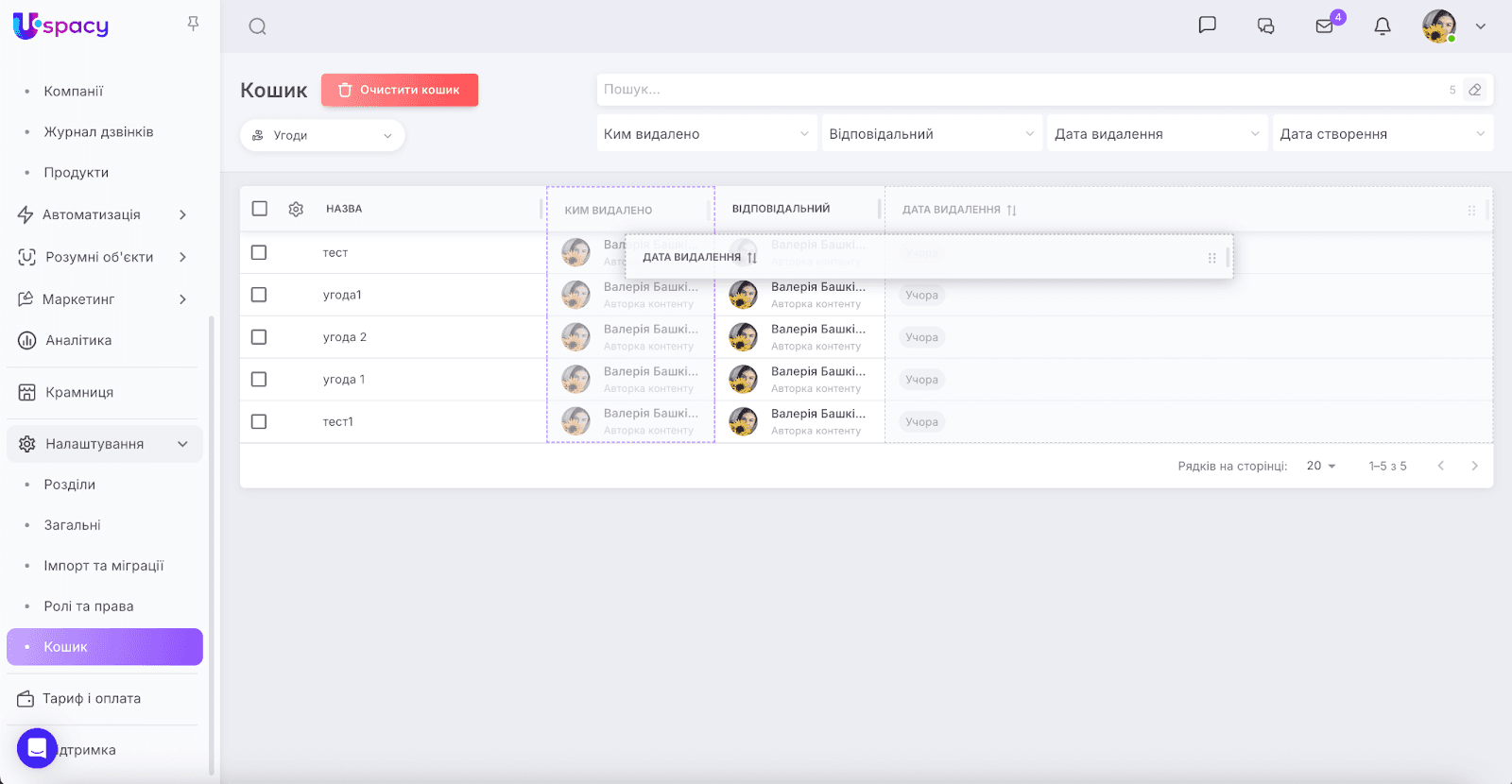Toggle the select-all checkbox in table header
Screen dimensions: 1512x784
[260, 209]
